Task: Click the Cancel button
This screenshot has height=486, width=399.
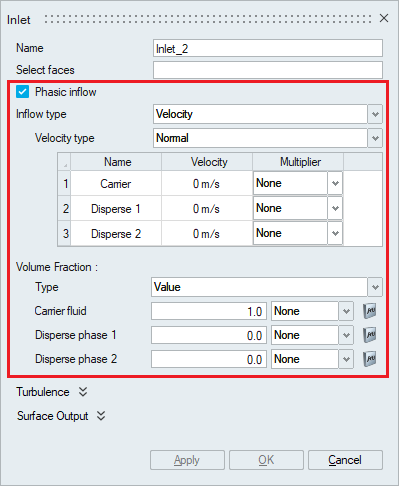Action: (345, 460)
